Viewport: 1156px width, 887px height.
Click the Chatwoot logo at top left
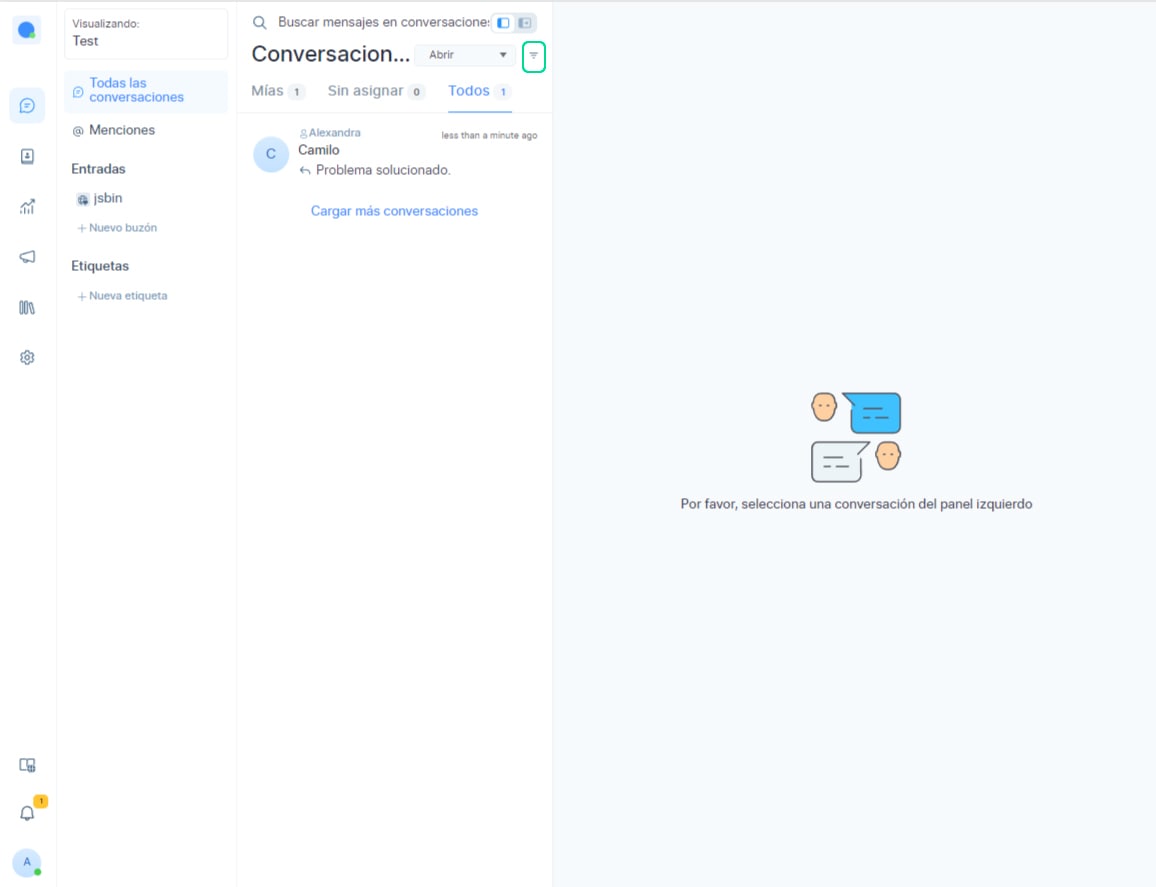(x=27, y=31)
